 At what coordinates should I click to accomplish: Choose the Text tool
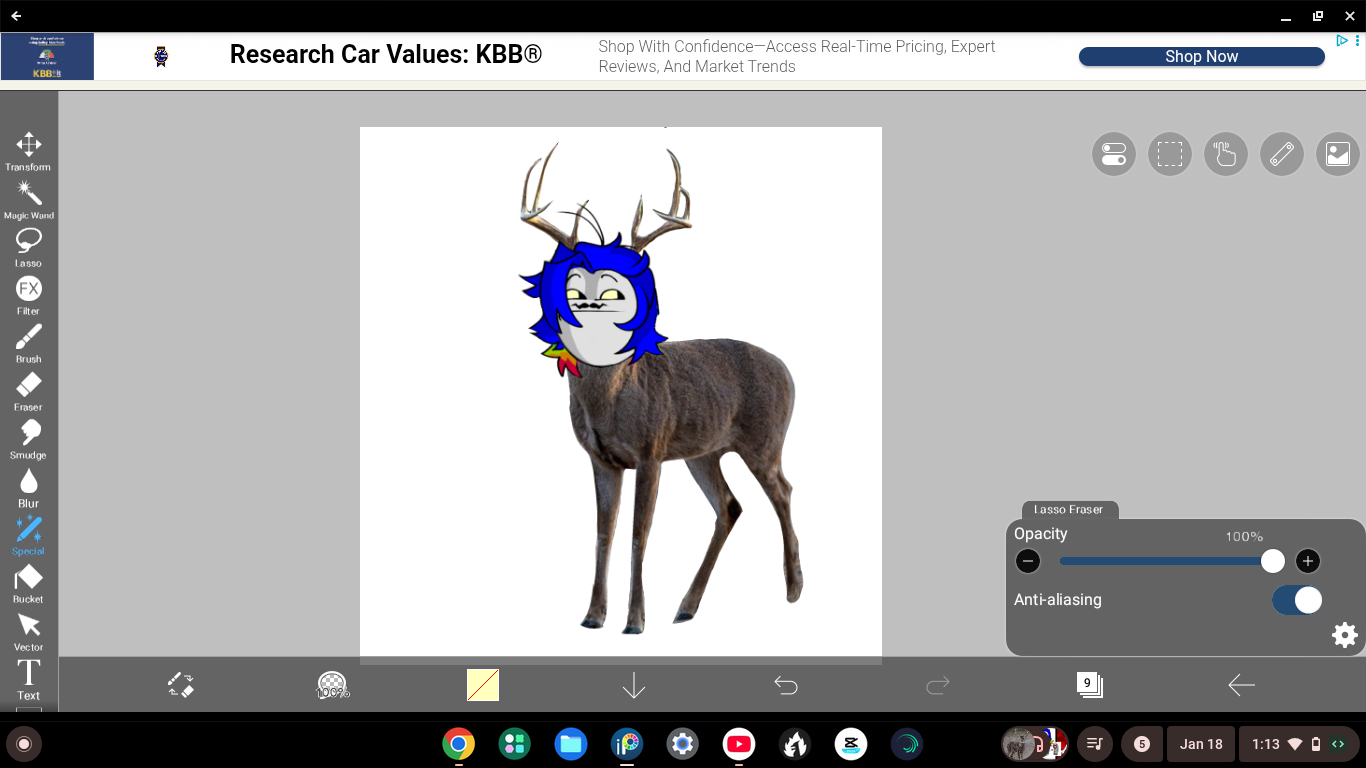(28, 679)
